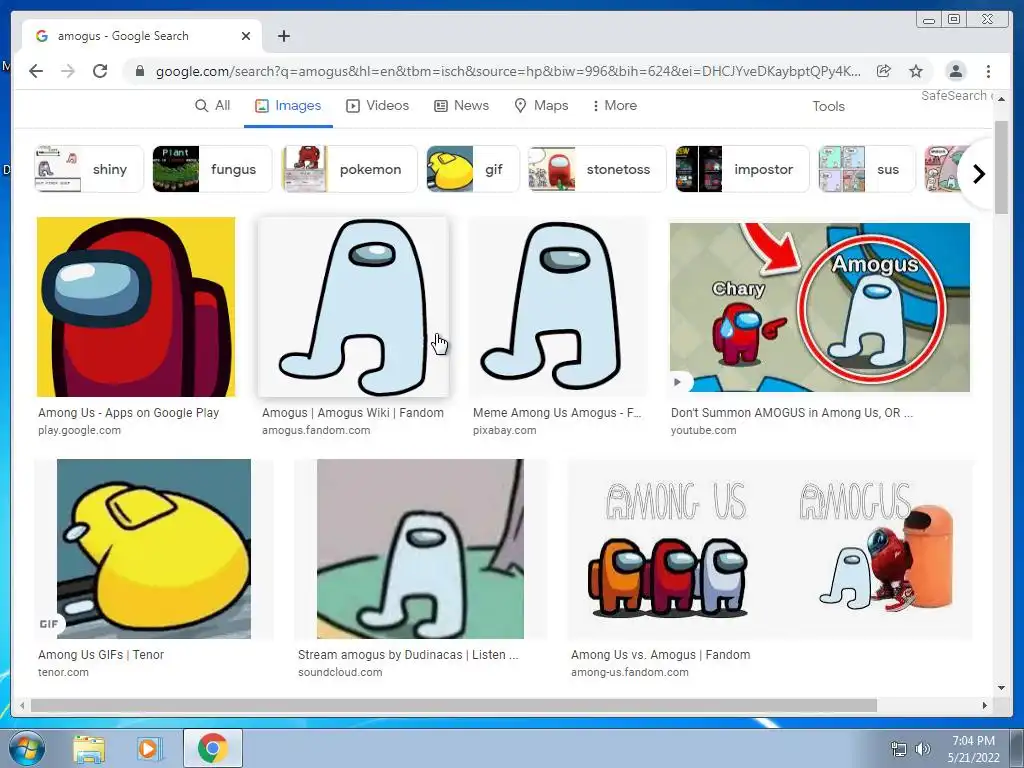
Task: Click the 'Stream amogus by Dudinacas' link
Action: click(408, 654)
